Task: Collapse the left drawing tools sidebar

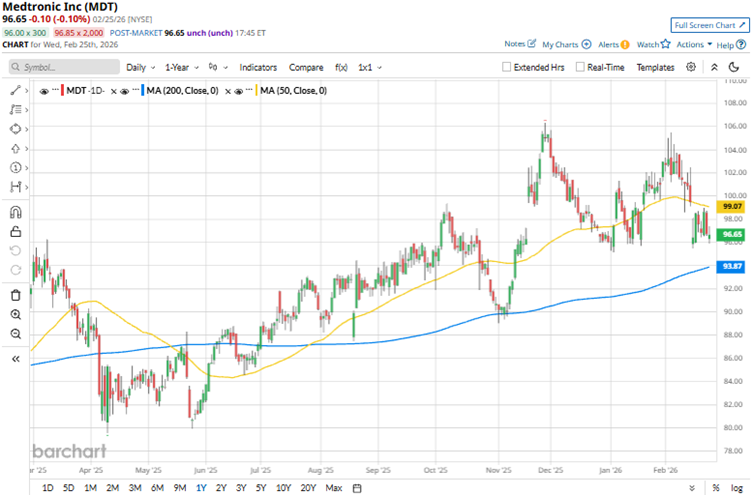Action: (x=15, y=358)
